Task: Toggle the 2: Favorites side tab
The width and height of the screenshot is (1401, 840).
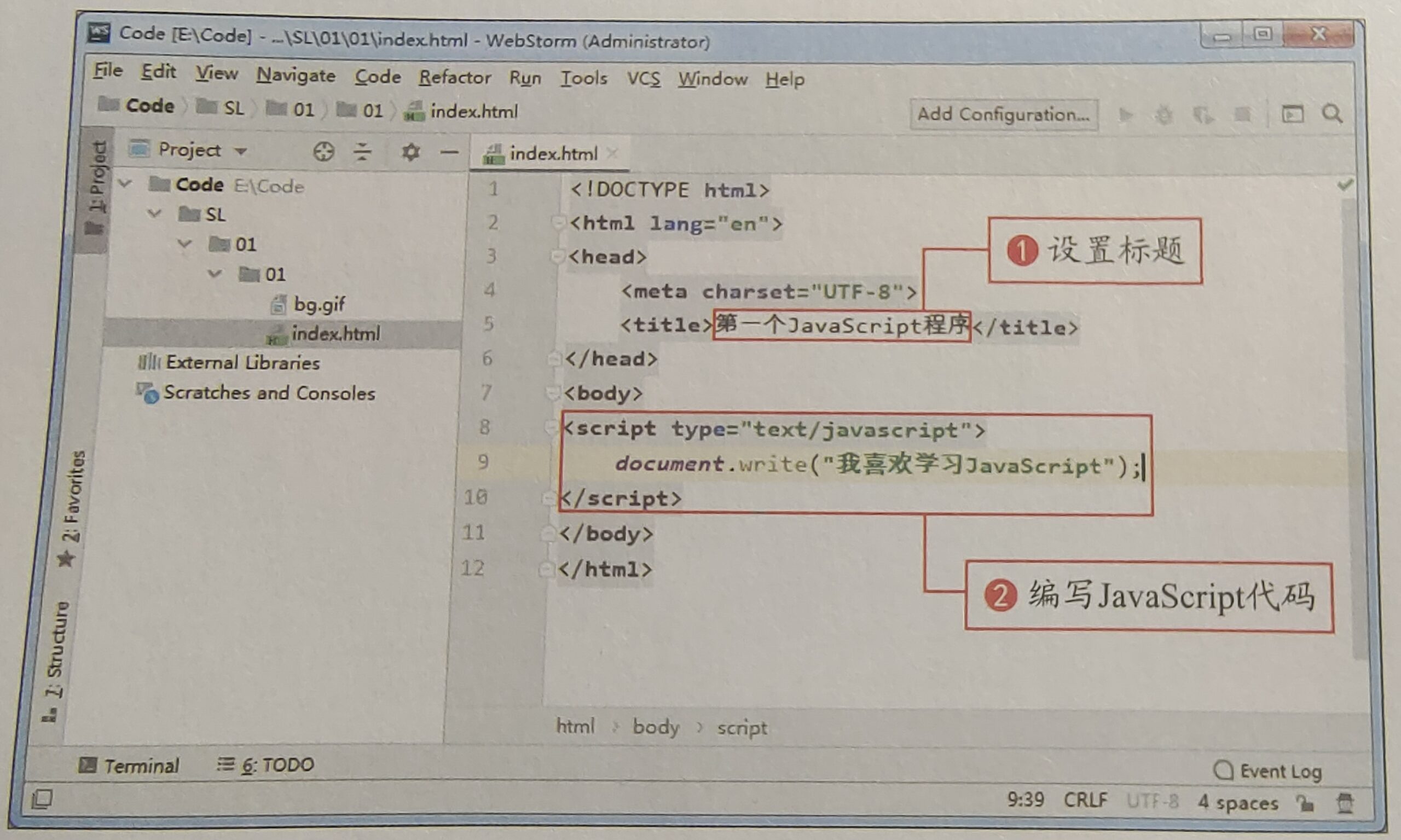Action: click(x=72, y=509)
